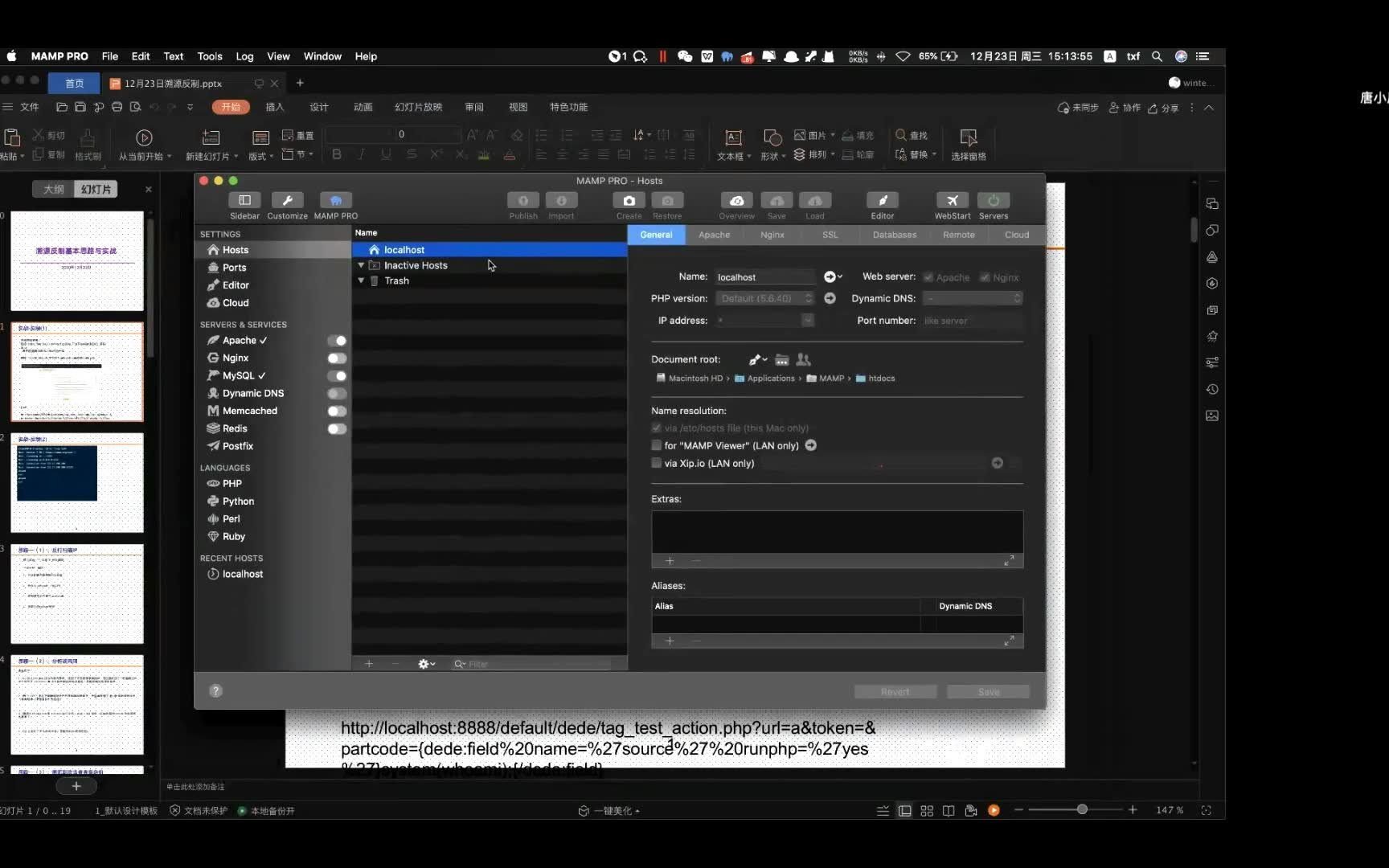The image size is (1389, 868).
Task: Switch to the Databases tab
Action: (x=894, y=235)
